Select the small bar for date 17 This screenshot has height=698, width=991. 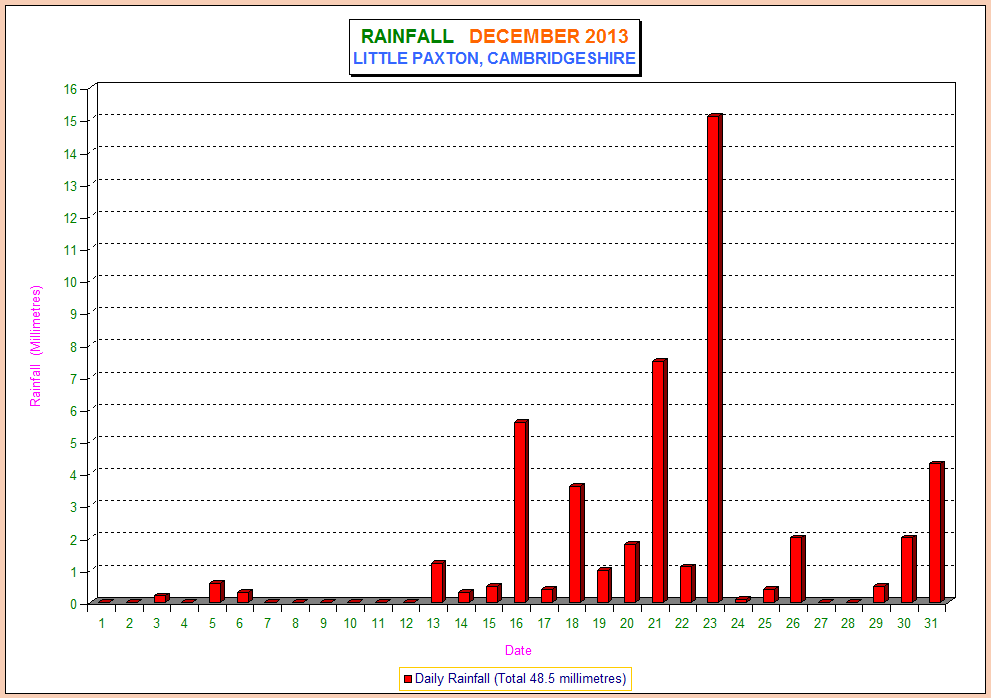click(549, 595)
